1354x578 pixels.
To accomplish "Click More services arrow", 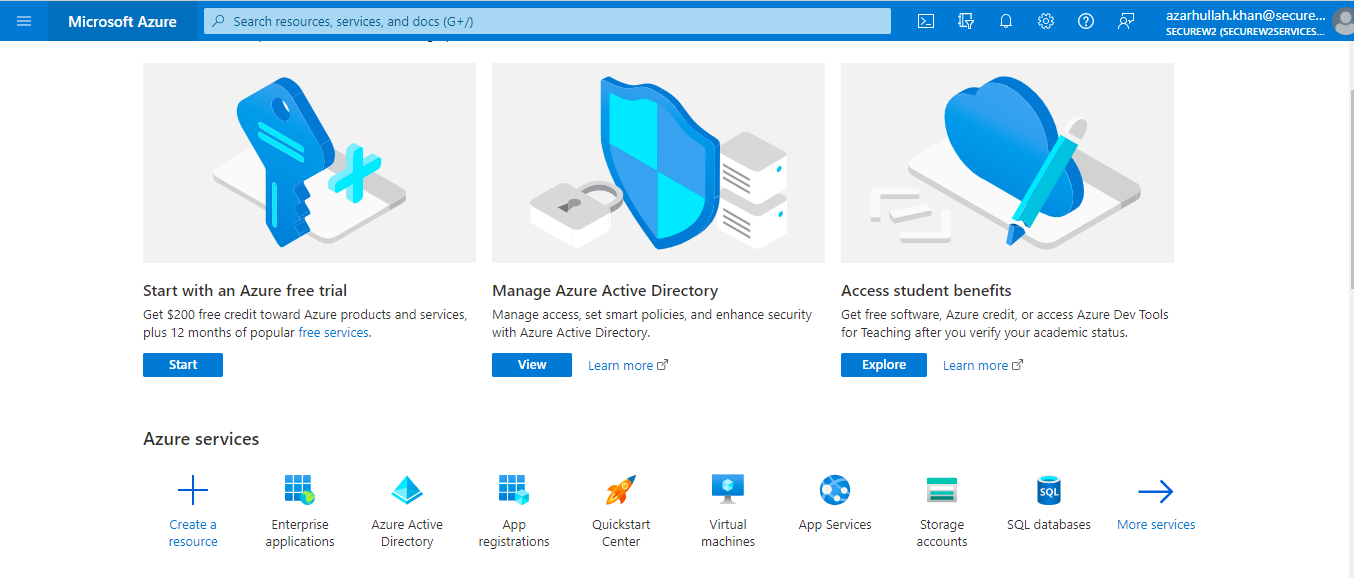I will pyautogui.click(x=1156, y=492).
